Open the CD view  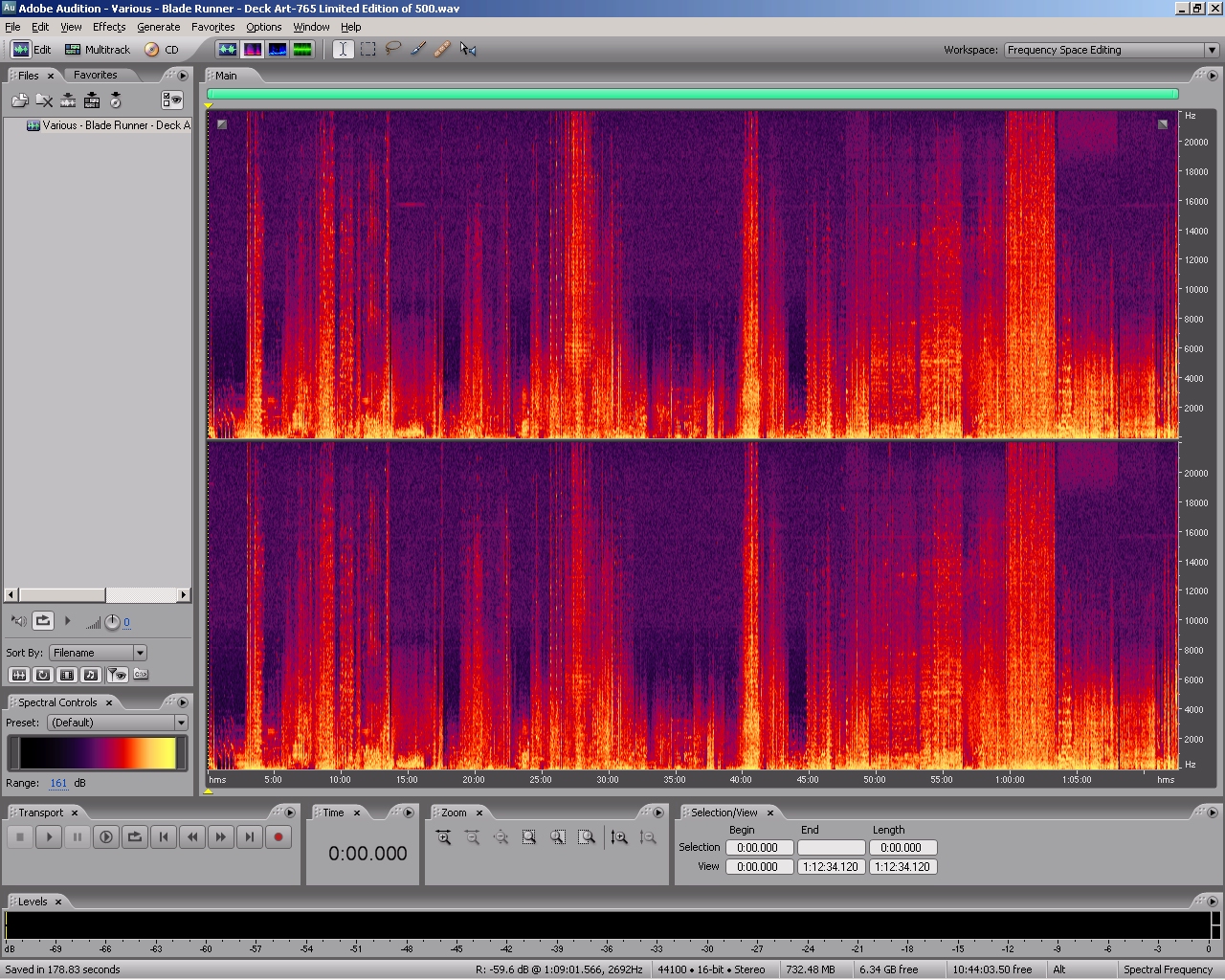click(x=162, y=50)
